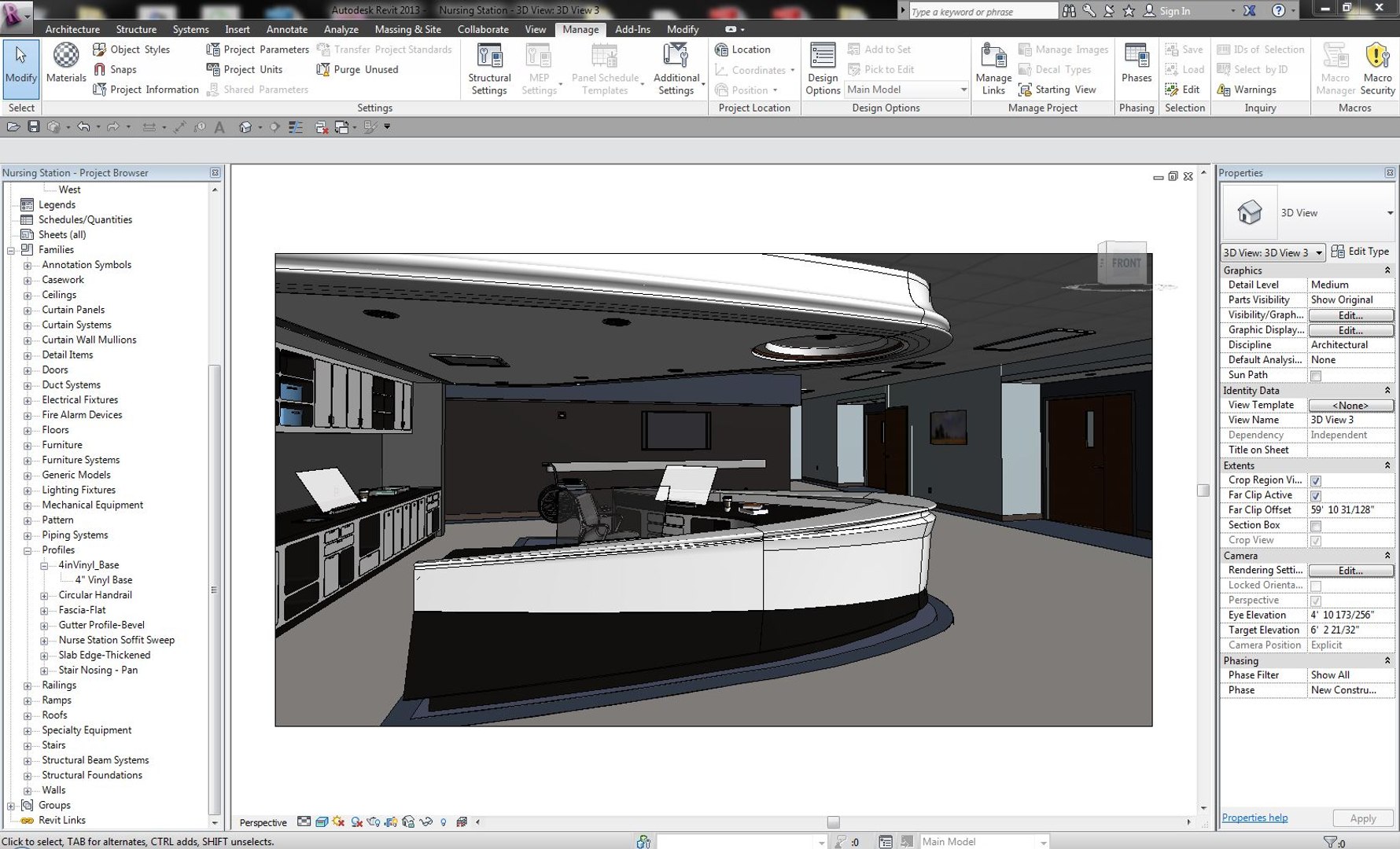Screen dimensions: 1400x849
Task: Click the Starting View tool
Action: [1057, 90]
